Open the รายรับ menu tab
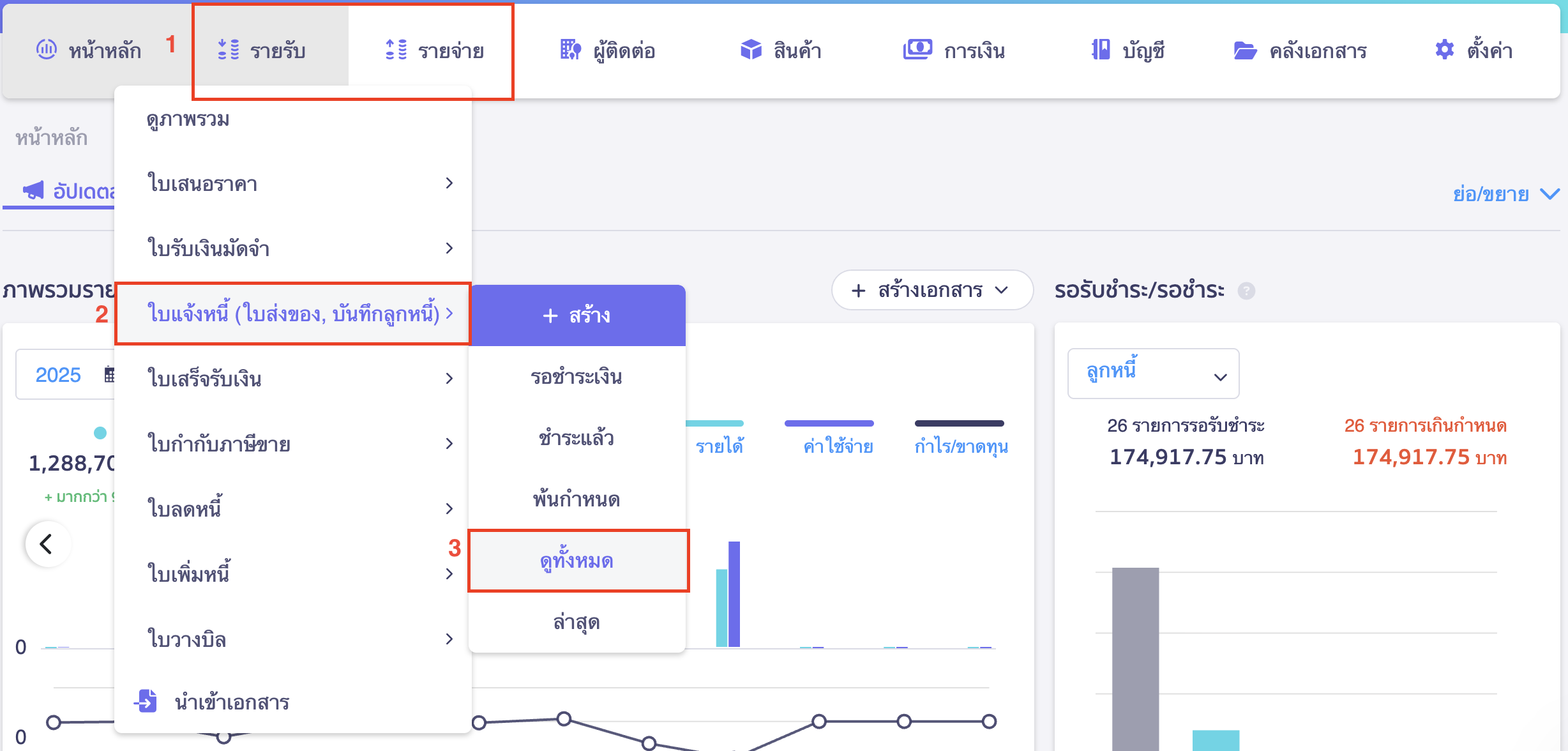The width and height of the screenshot is (1568, 751). 262,50
